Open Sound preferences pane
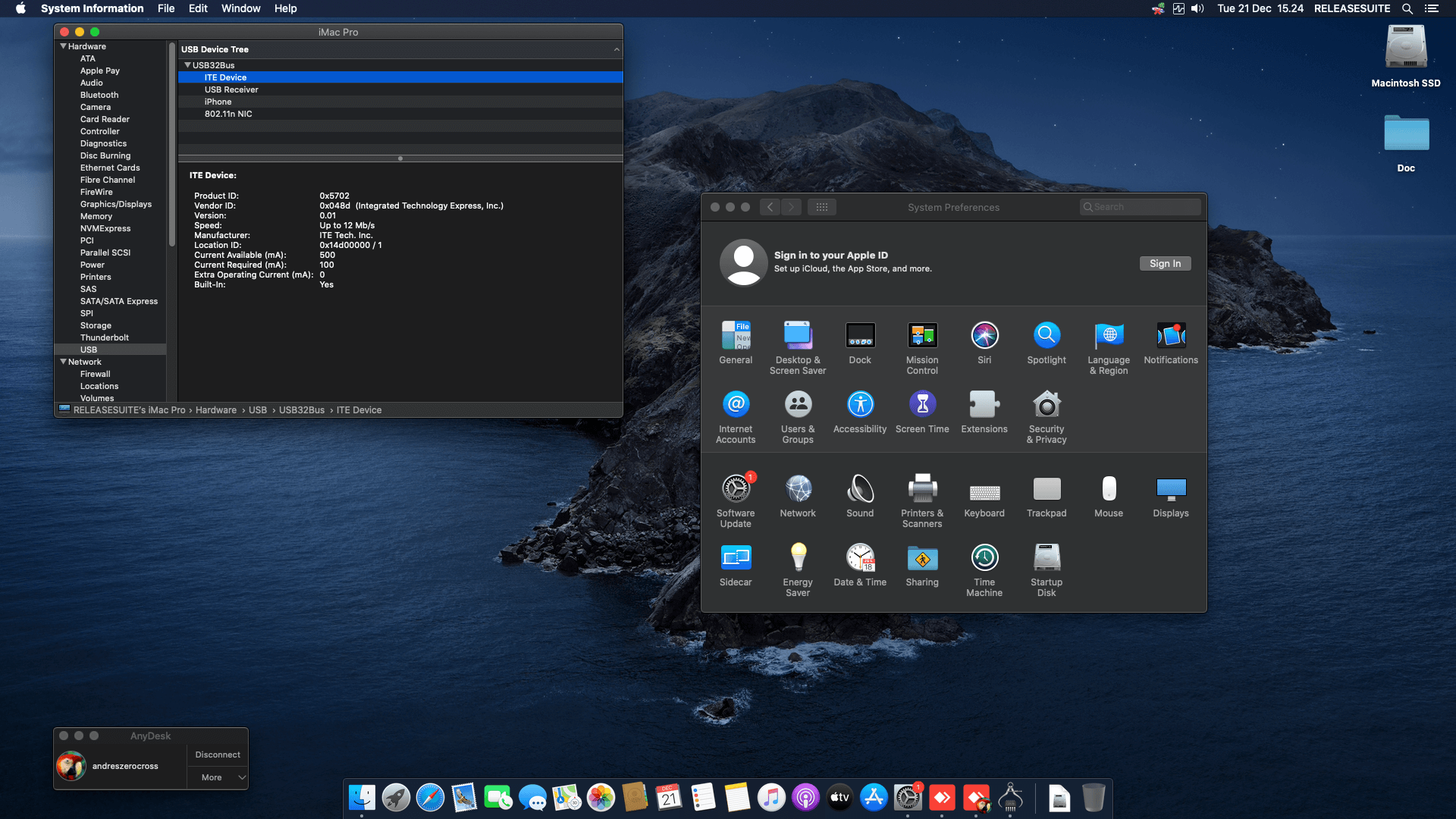This screenshot has width=1456, height=819. click(860, 496)
